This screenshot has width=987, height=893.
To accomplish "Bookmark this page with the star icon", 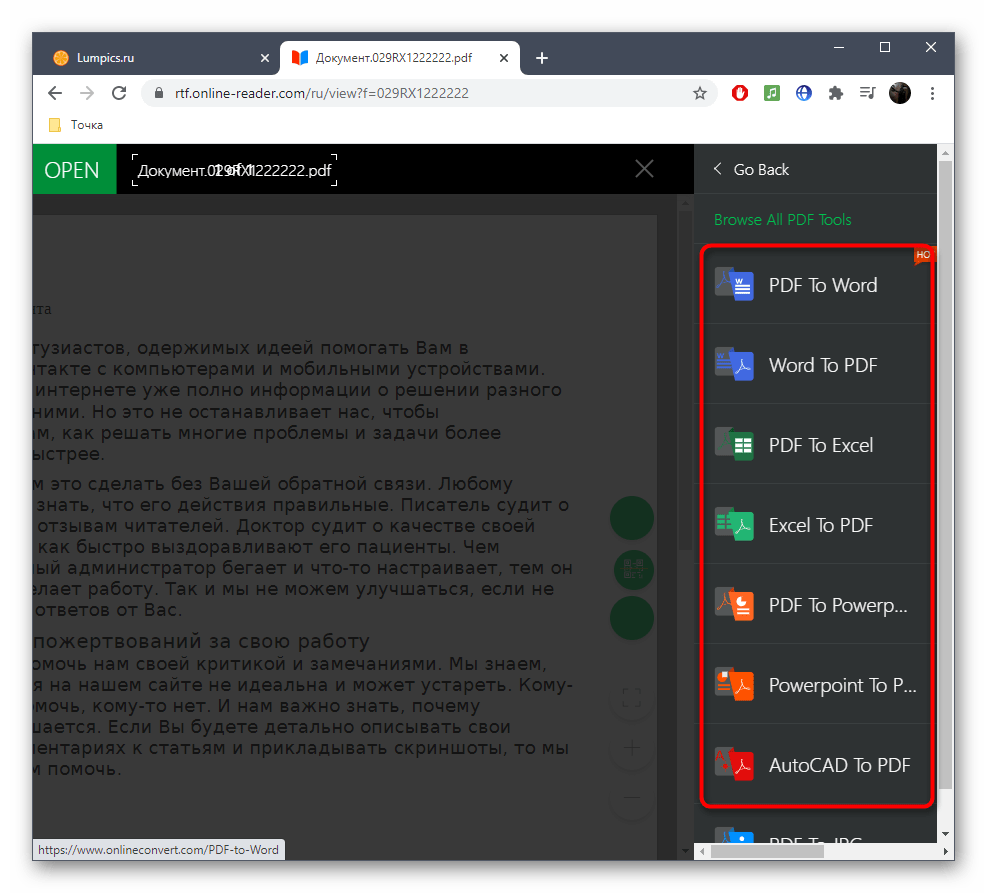I will pos(700,93).
